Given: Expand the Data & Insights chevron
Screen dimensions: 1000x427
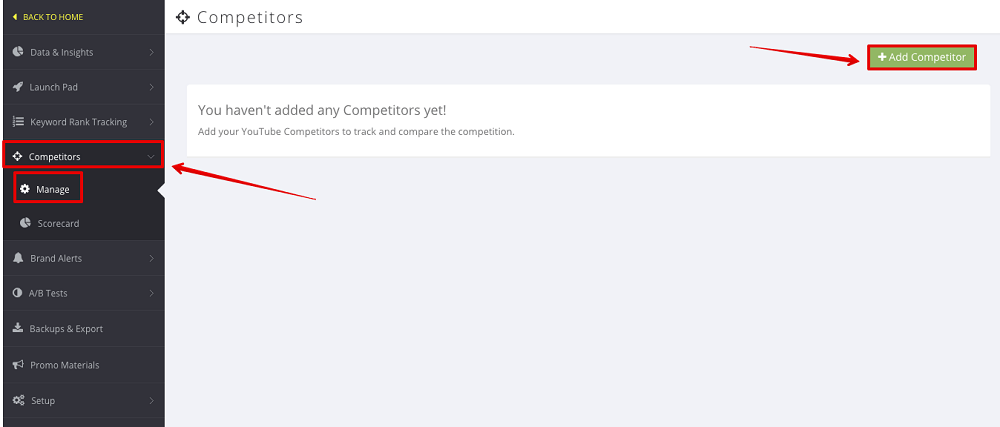Looking at the screenshot, I should (151, 52).
